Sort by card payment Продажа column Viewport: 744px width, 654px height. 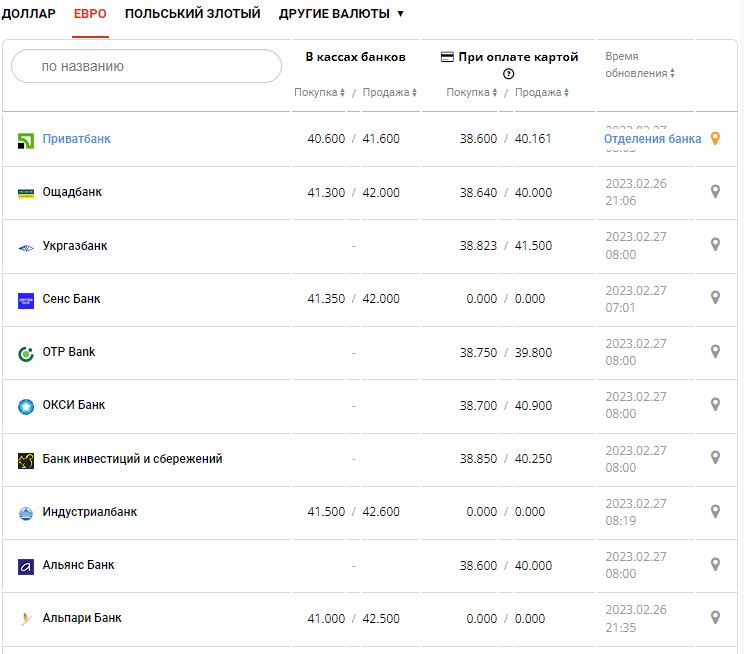[x=542, y=93]
